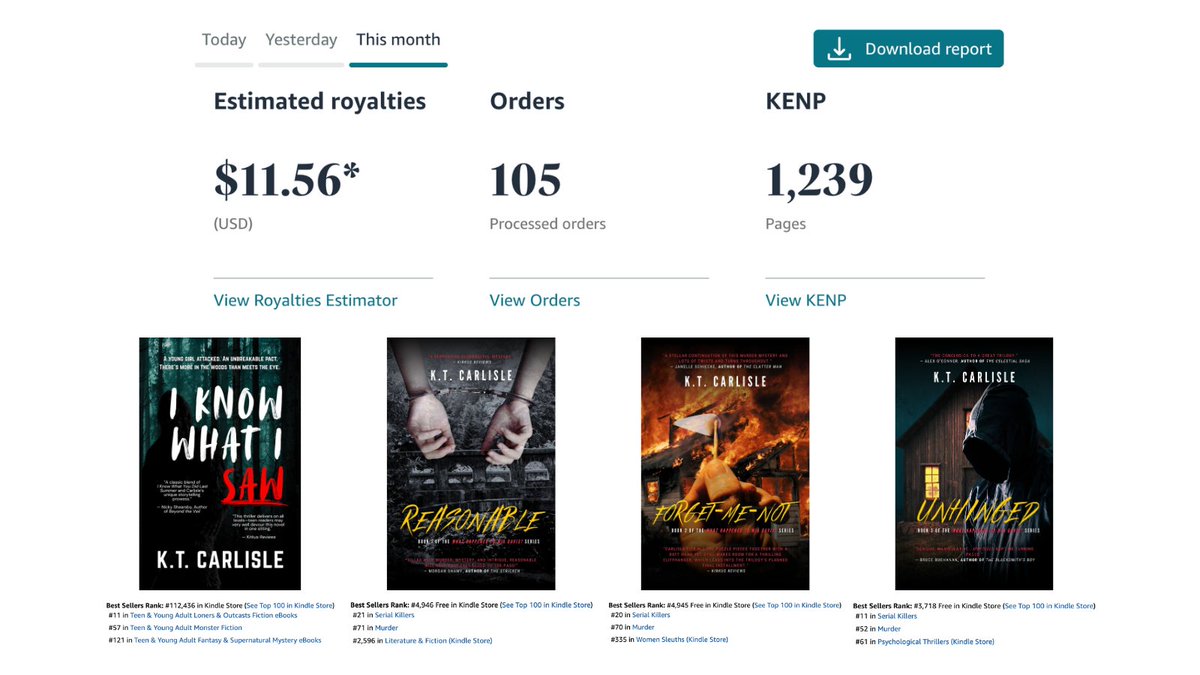Viewport: 1200px width, 675px height.
Task: Open the View Royalties Estimator link
Action: click(x=305, y=300)
